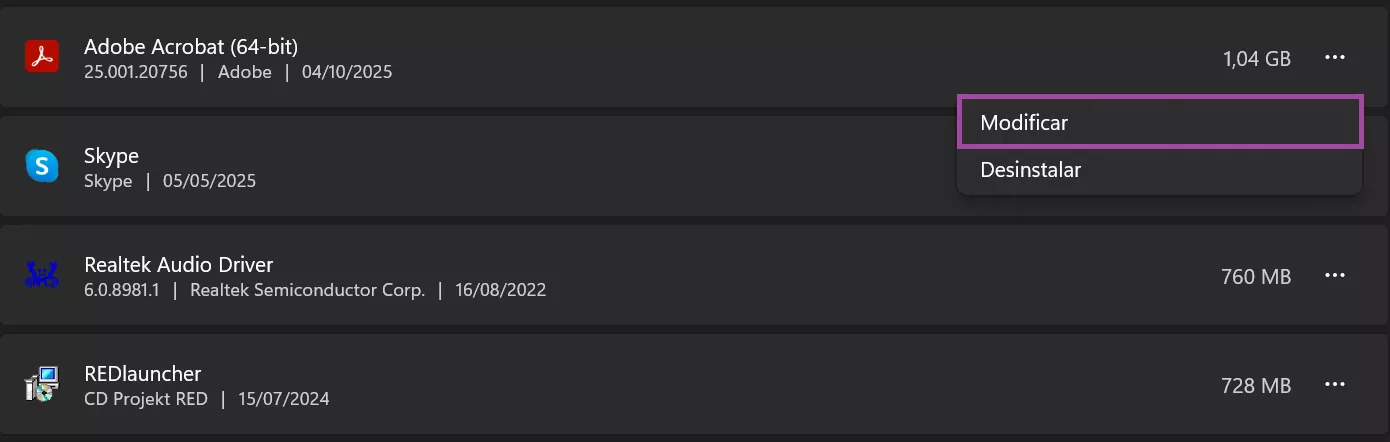This screenshot has height=442, width=1390.
Task: Click the Realtek version number 6.0.8981.1
Action: tap(124, 290)
